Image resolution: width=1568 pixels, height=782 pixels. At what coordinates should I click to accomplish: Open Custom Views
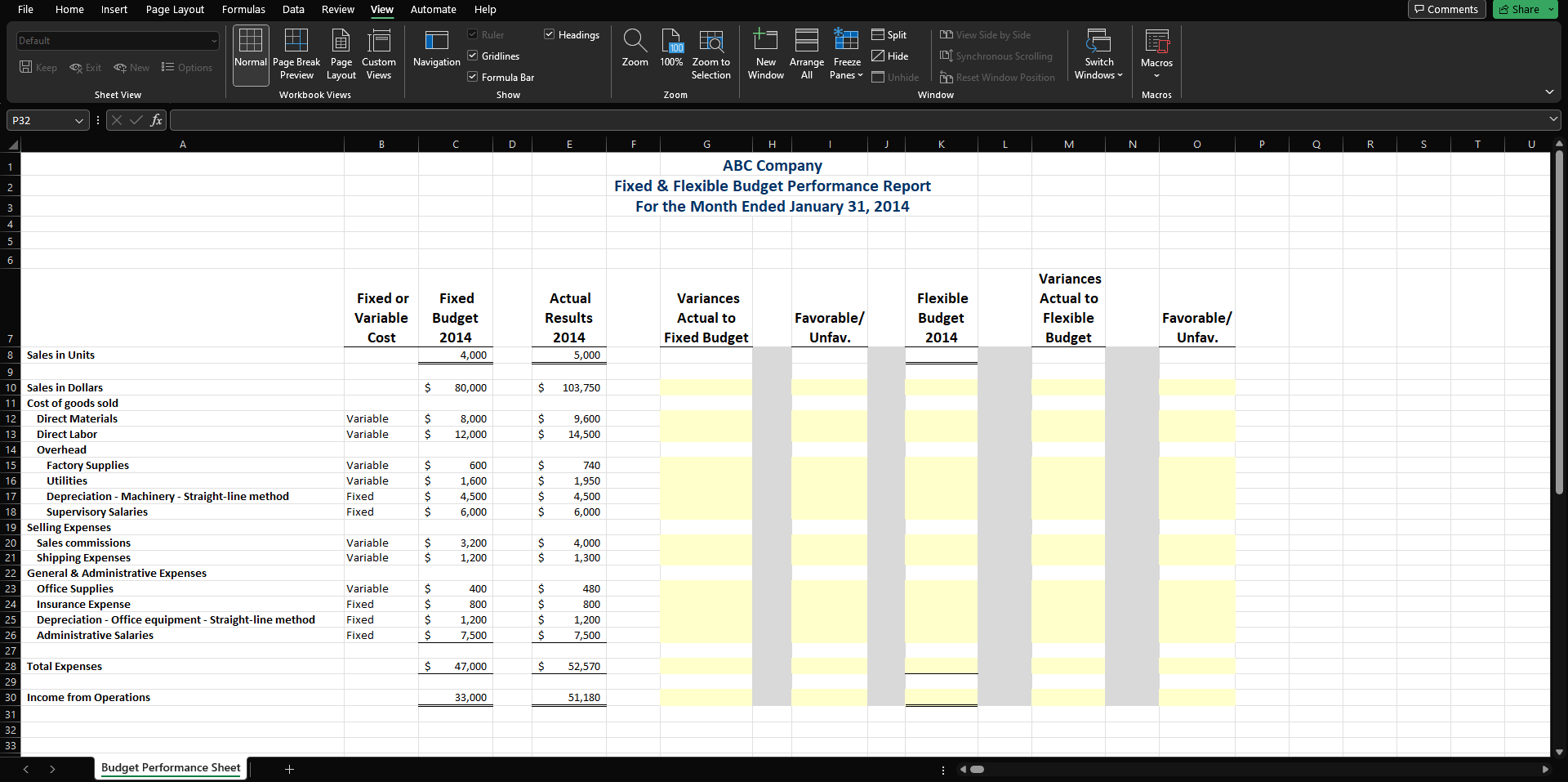tap(378, 53)
